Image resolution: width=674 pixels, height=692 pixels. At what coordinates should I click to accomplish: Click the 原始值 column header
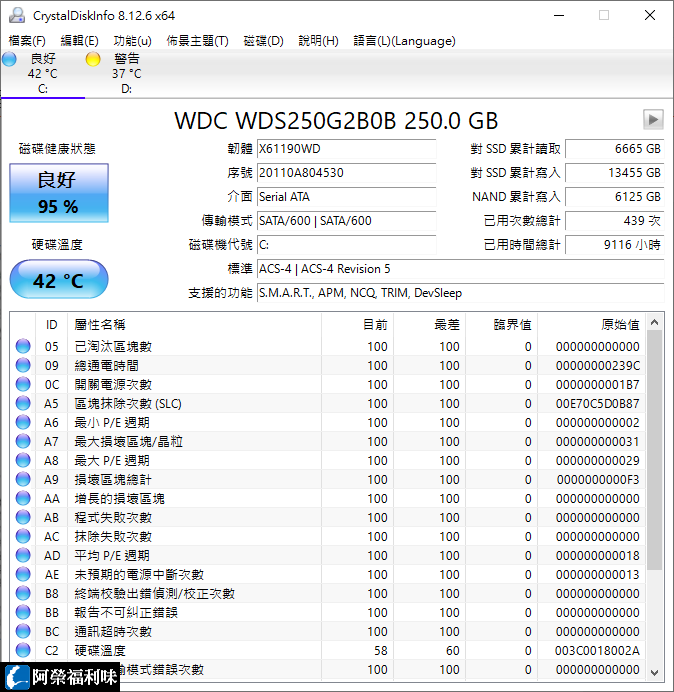(x=591, y=325)
